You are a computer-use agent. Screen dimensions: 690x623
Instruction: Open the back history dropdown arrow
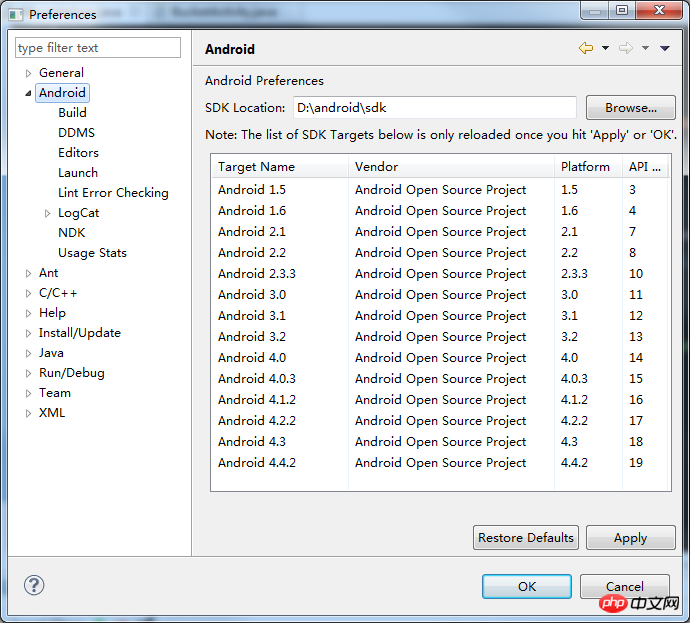[606, 48]
